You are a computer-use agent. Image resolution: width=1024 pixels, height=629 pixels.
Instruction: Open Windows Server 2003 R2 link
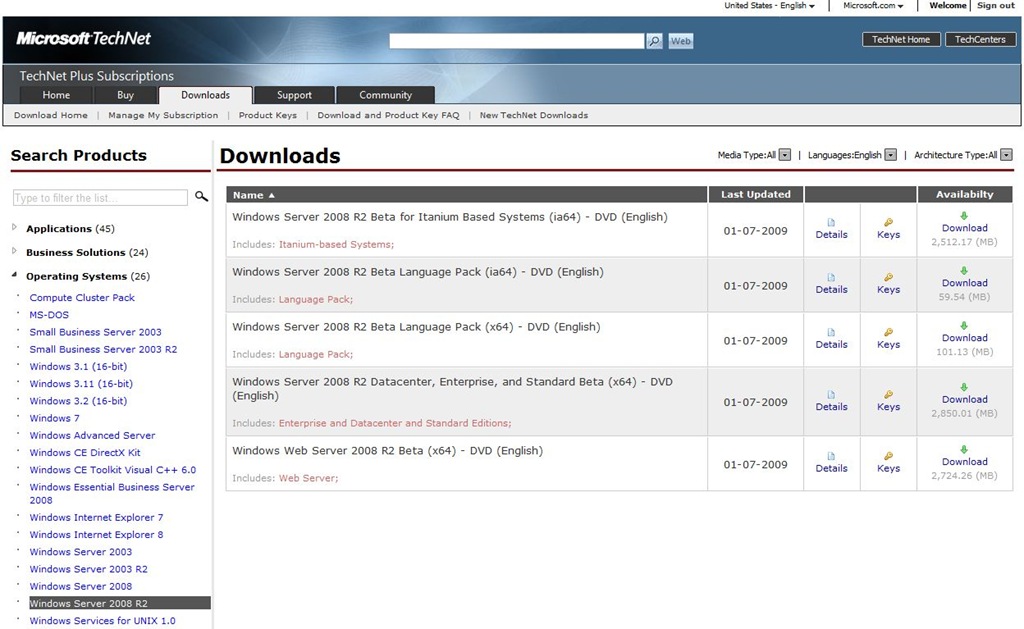click(88, 569)
